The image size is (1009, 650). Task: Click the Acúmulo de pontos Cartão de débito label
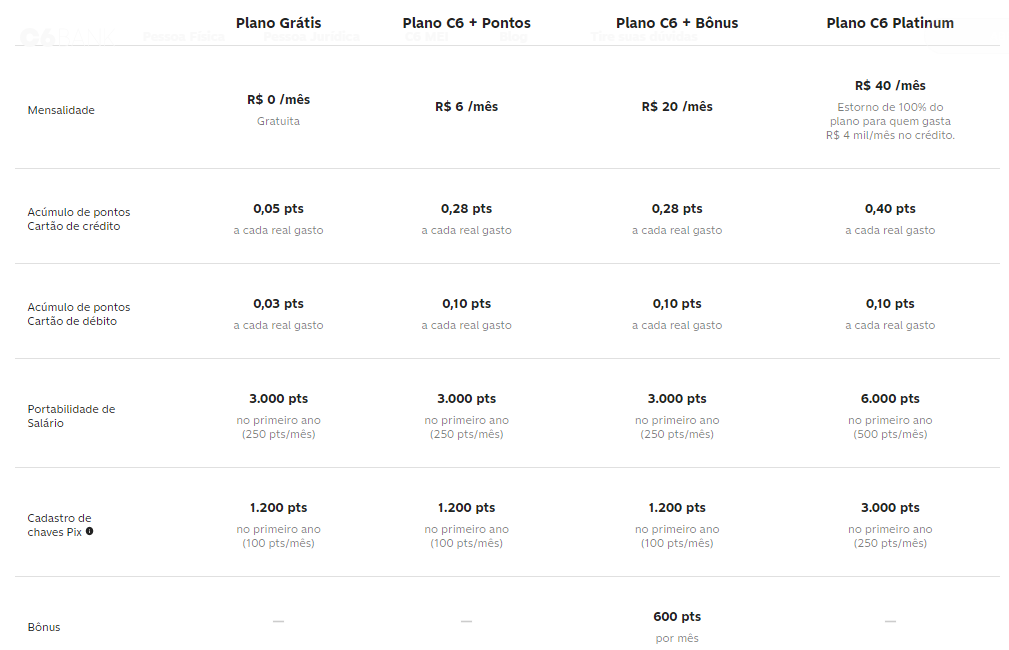point(79,314)
